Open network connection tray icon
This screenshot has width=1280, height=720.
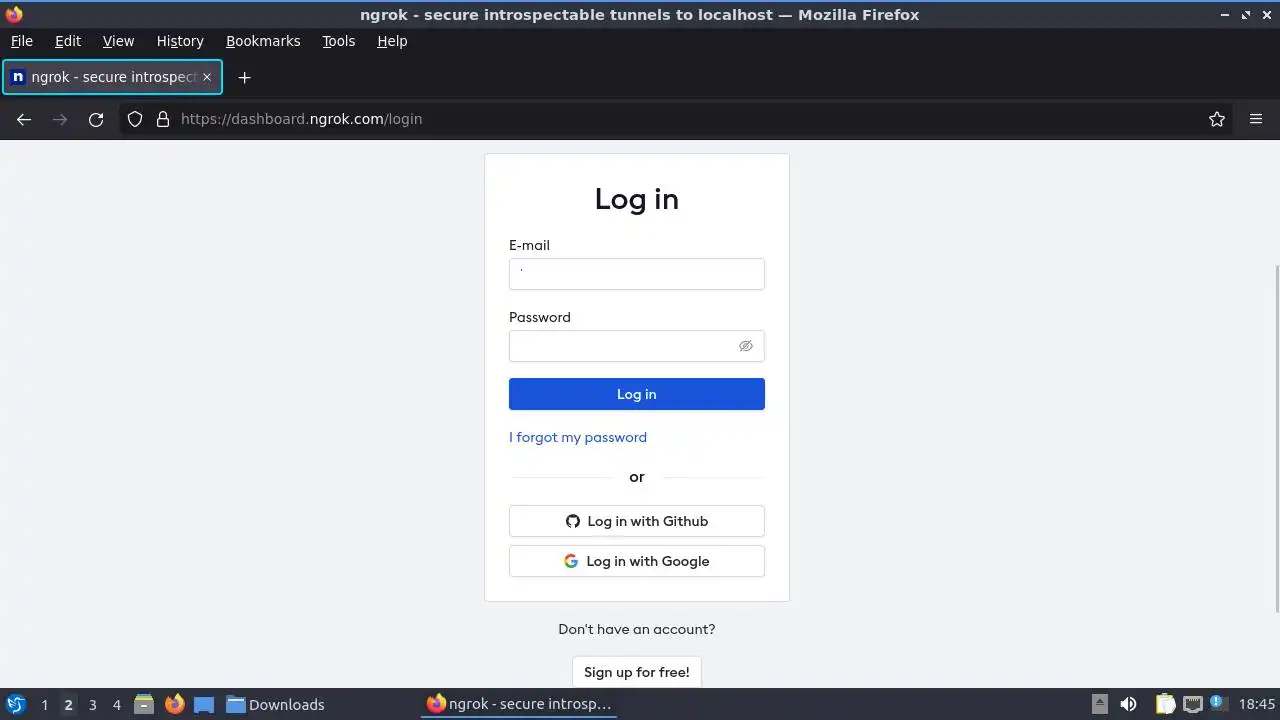[x=1192, y=704]
